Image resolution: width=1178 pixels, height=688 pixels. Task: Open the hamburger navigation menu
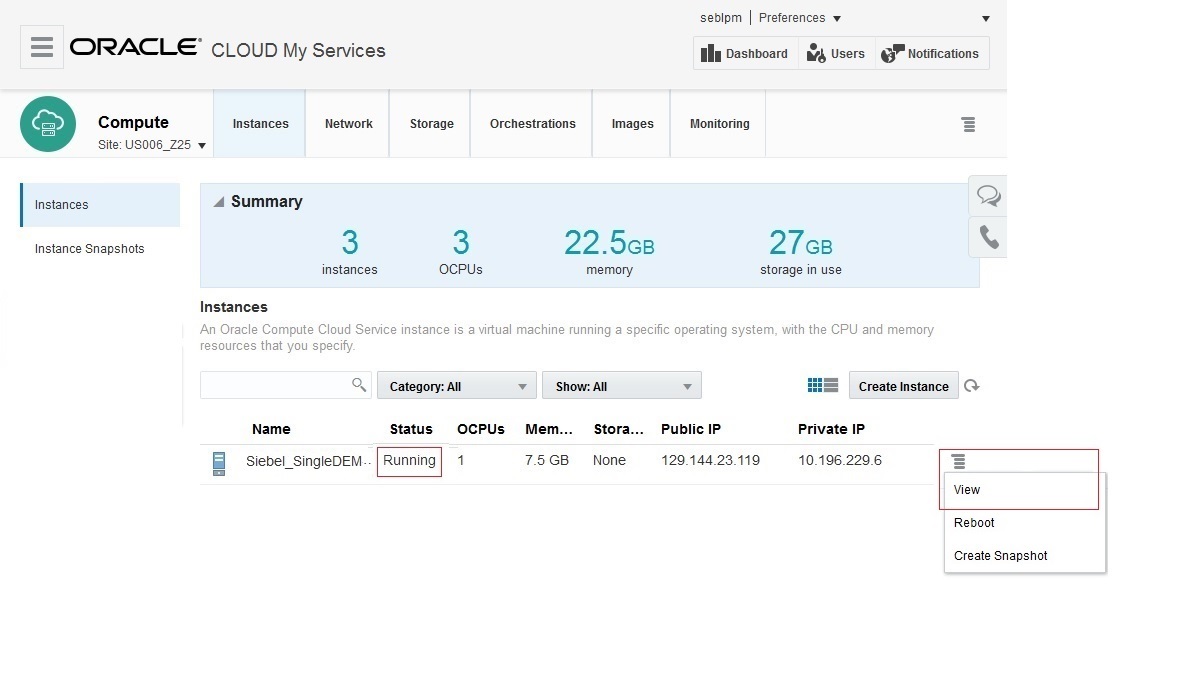pos(42,47)
